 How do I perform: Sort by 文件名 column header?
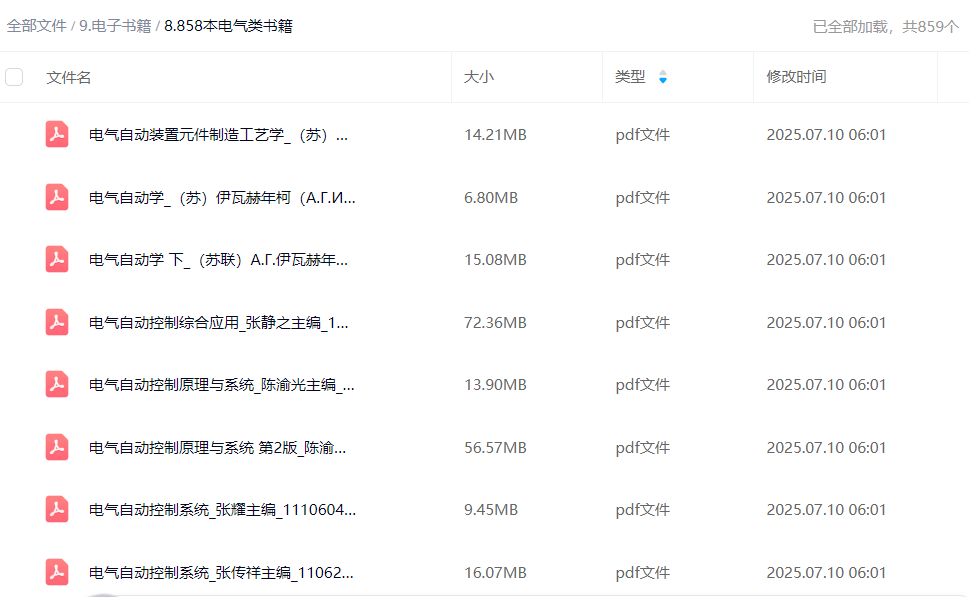69,77
